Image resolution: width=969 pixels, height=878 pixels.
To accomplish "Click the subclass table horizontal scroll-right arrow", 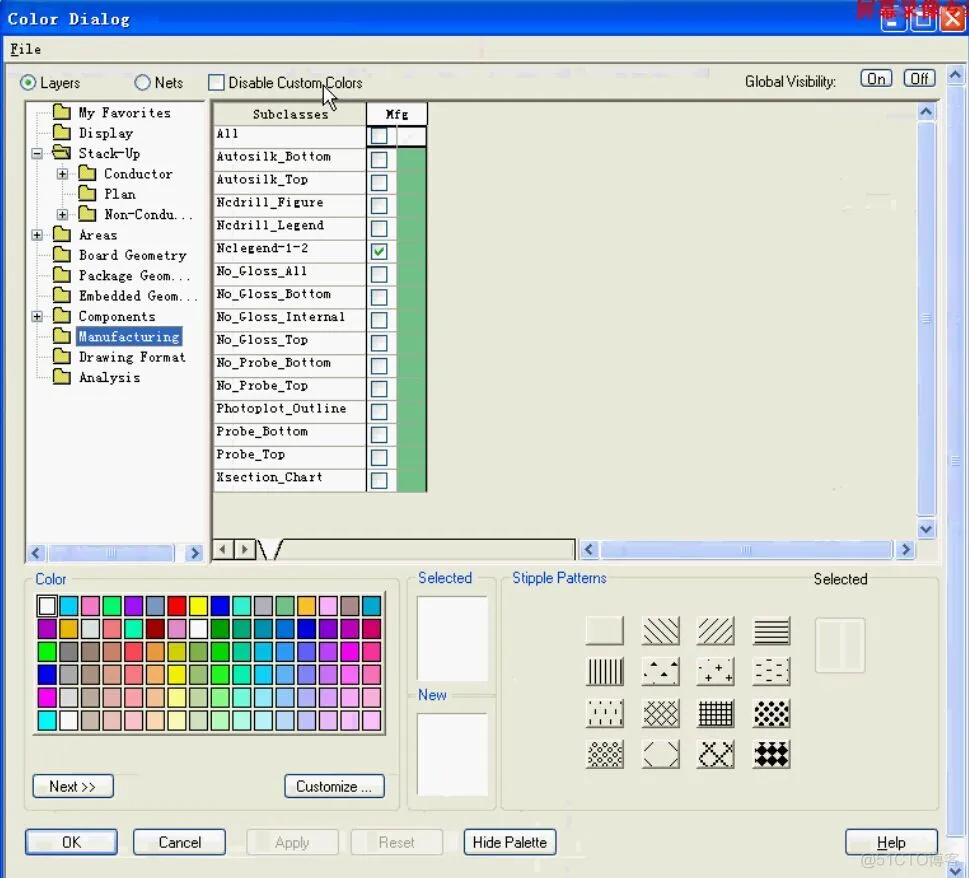I will (906, 549).
